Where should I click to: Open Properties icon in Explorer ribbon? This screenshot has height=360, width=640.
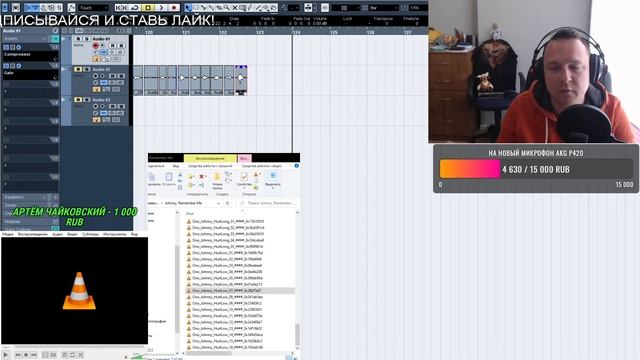pyautogui.click(x=244, y=176)
